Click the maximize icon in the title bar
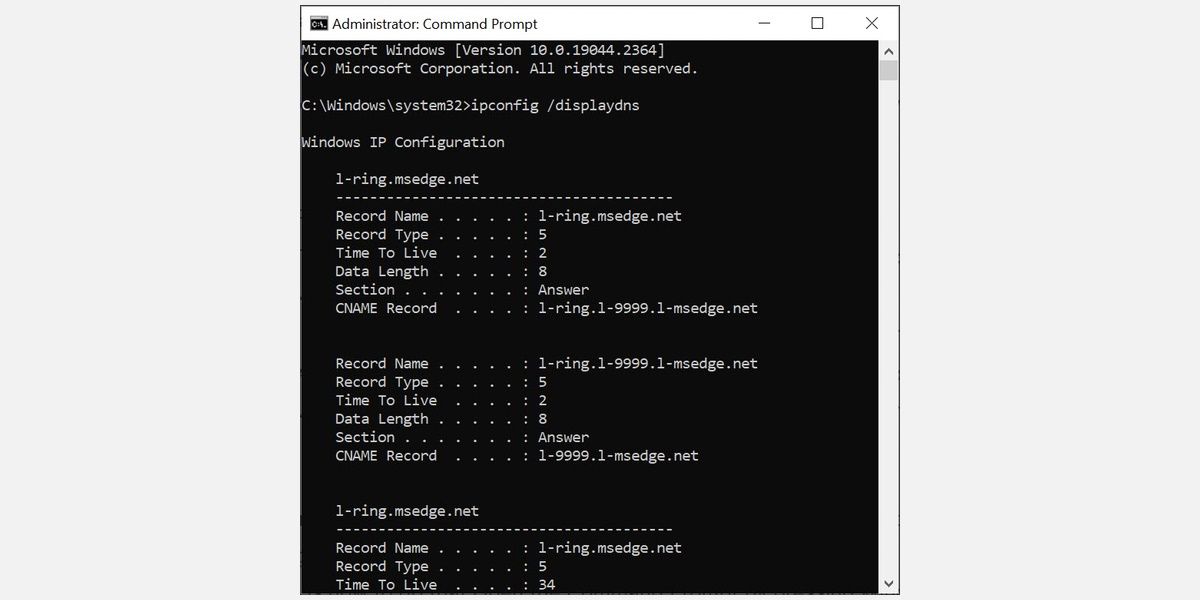Screen dimensions: 1200x600 pyautogui.click(x=817, y=22)
